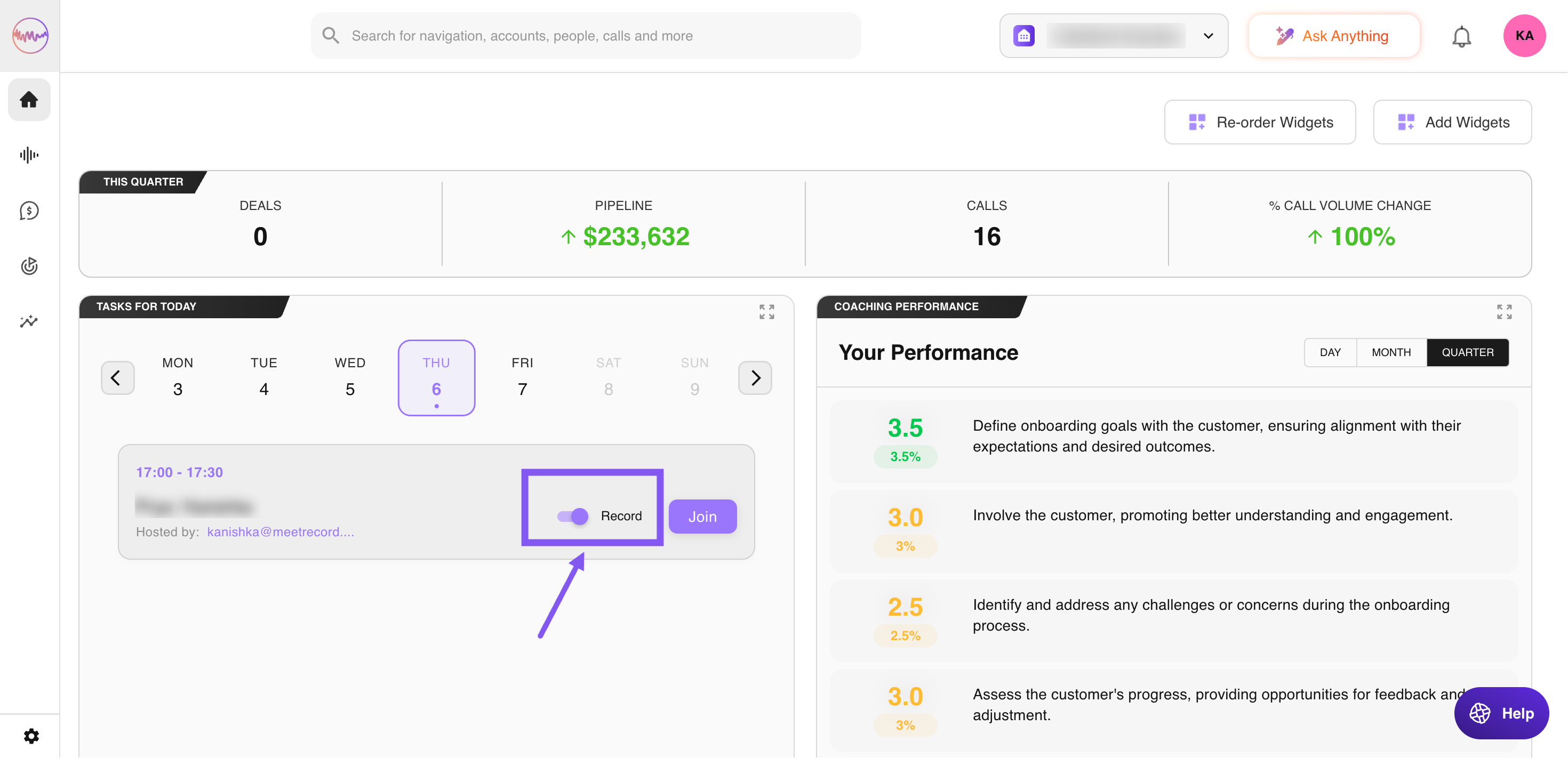Open the analytics trend sidebar icon

(x=29, y=321)
